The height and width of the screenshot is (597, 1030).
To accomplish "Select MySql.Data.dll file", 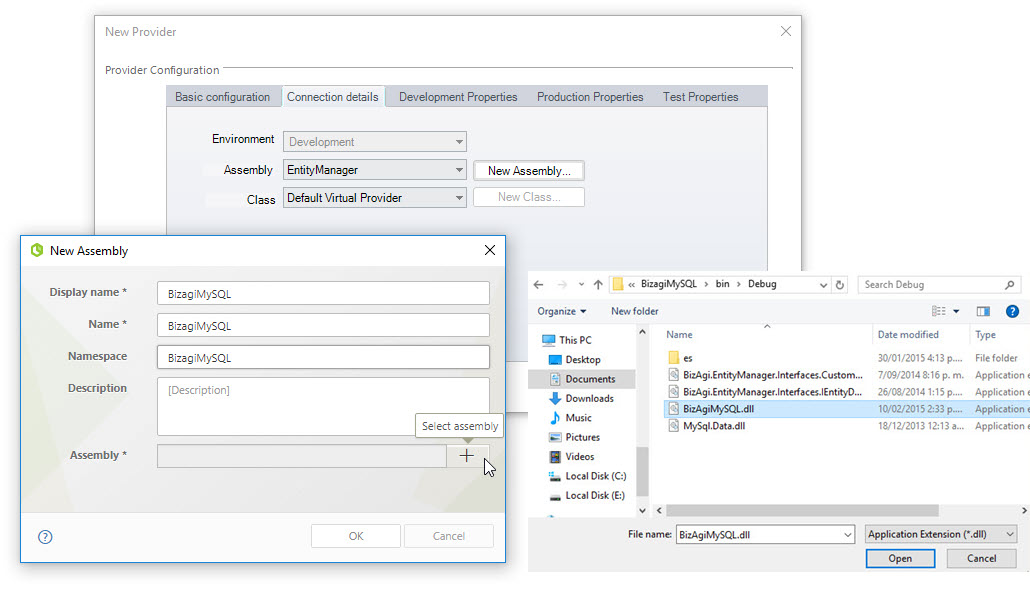I will [x=707, y=426].
